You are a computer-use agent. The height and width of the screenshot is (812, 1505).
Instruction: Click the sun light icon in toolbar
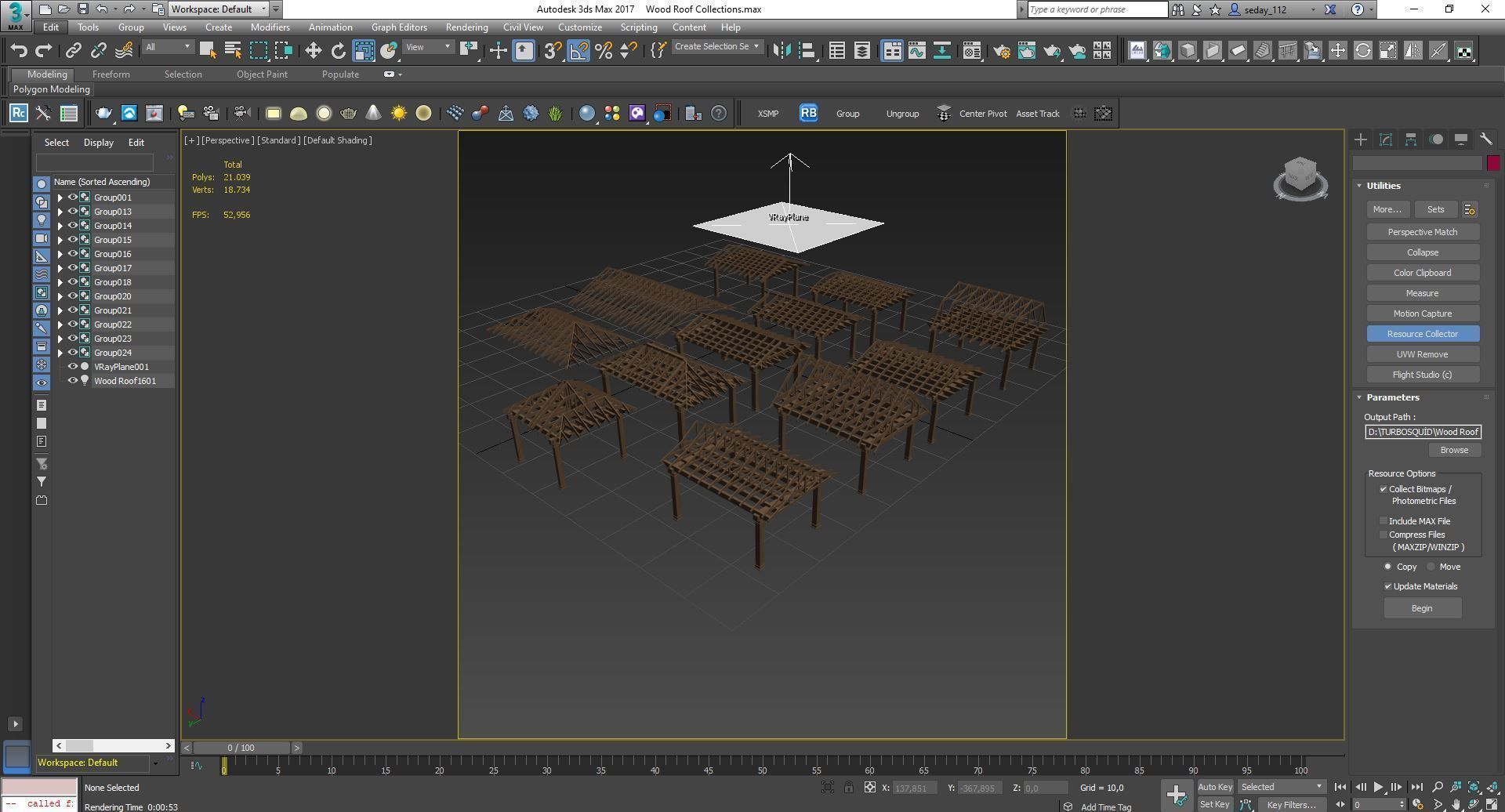coord(398,114)
